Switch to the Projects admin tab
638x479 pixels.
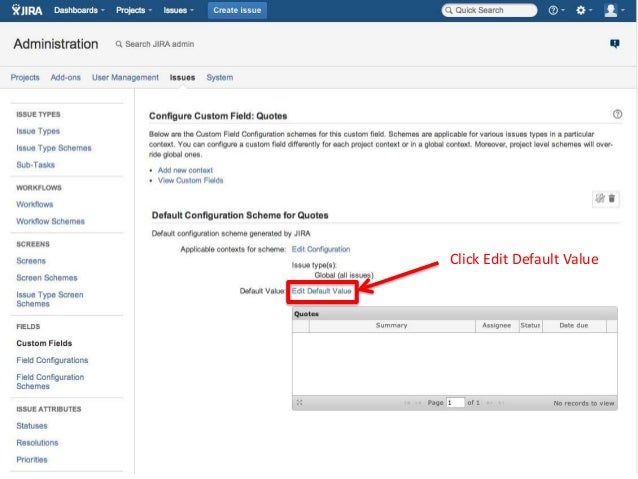point(25,77)
